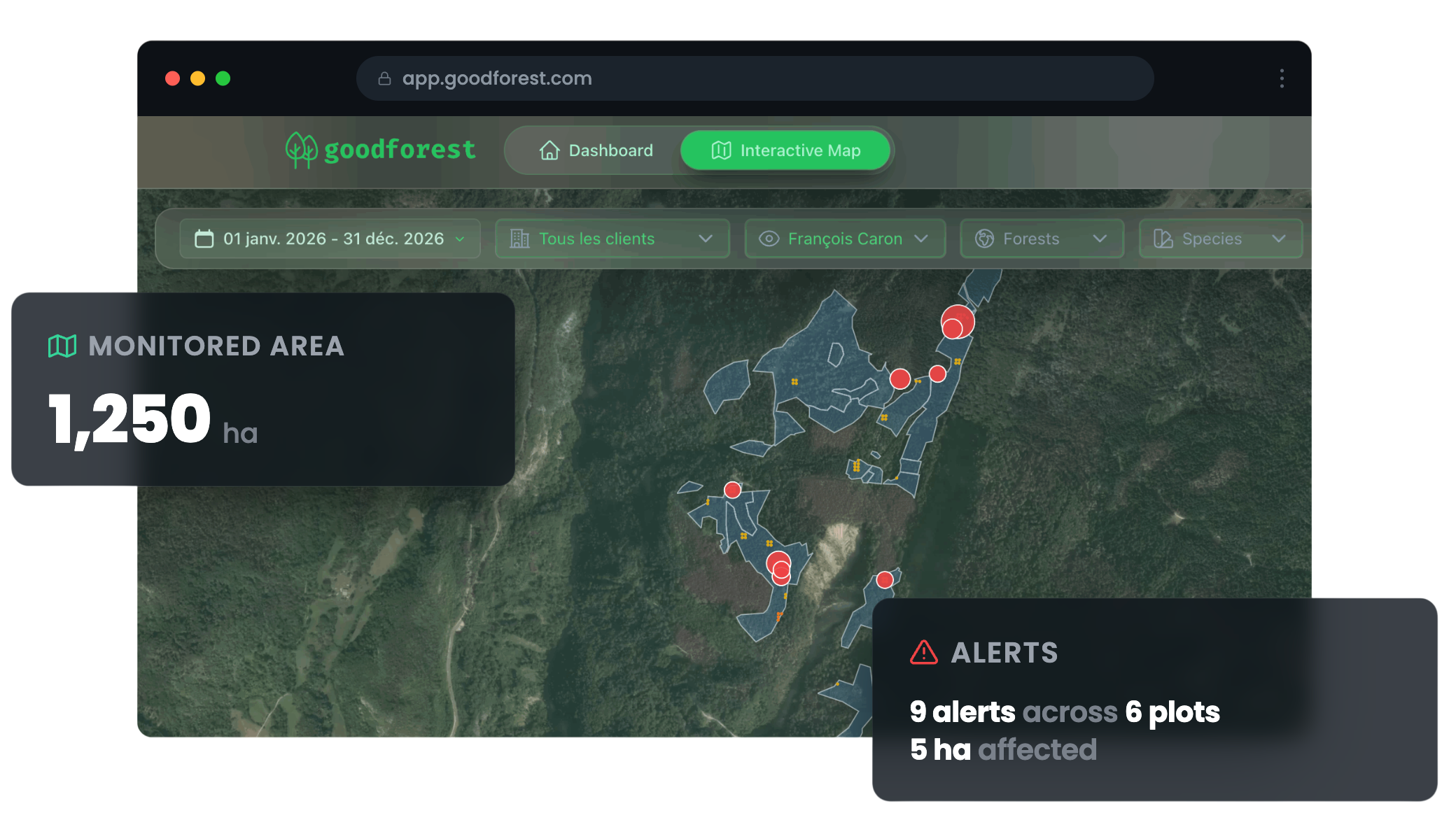Image resolution: width=1456 pixels, height=820 pixels.
Task: Open the Species filter dropdown
Action: (1221, 239)
